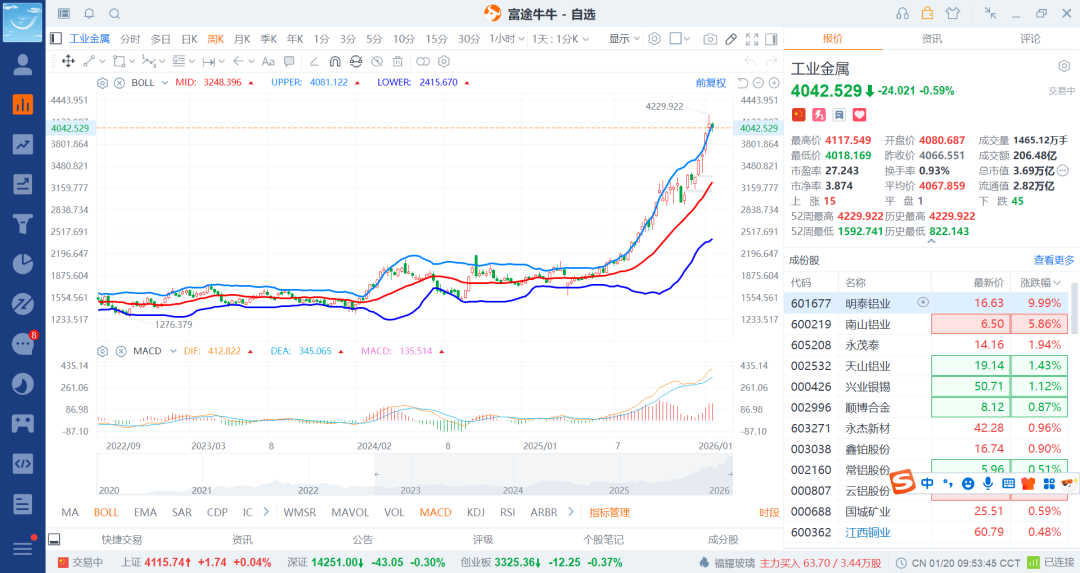Screen dimensions: 1080x573
Task: Switch to the 资讯 tab in right panel
Action: coord(931,39)
